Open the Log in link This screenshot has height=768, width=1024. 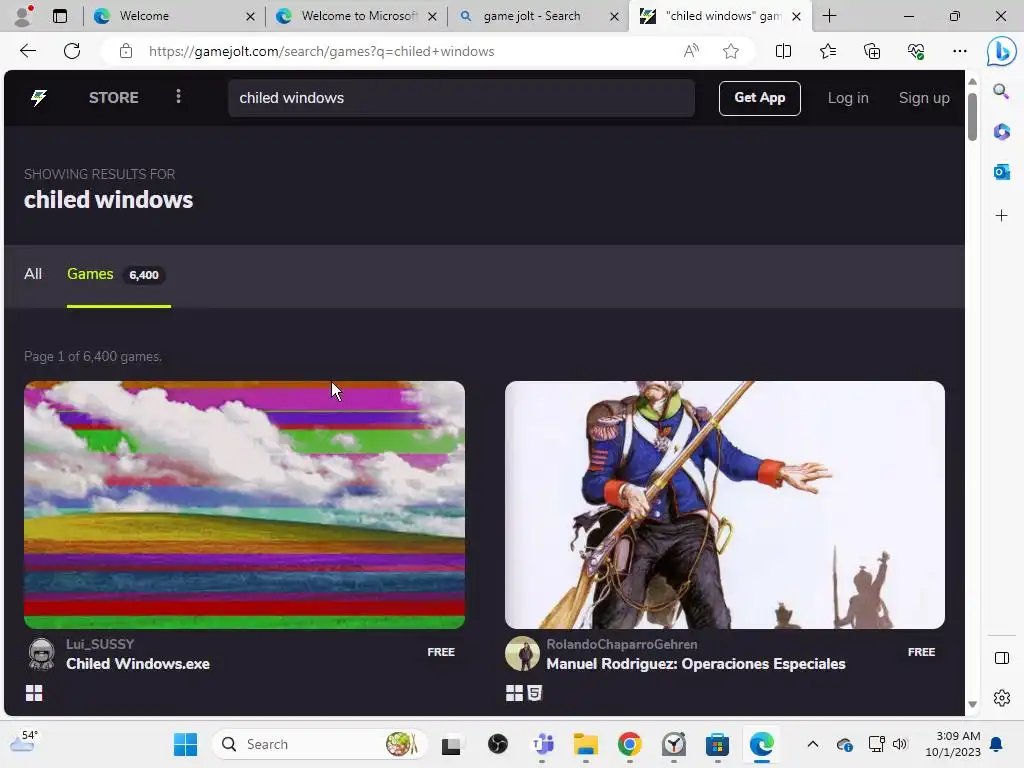848,98
